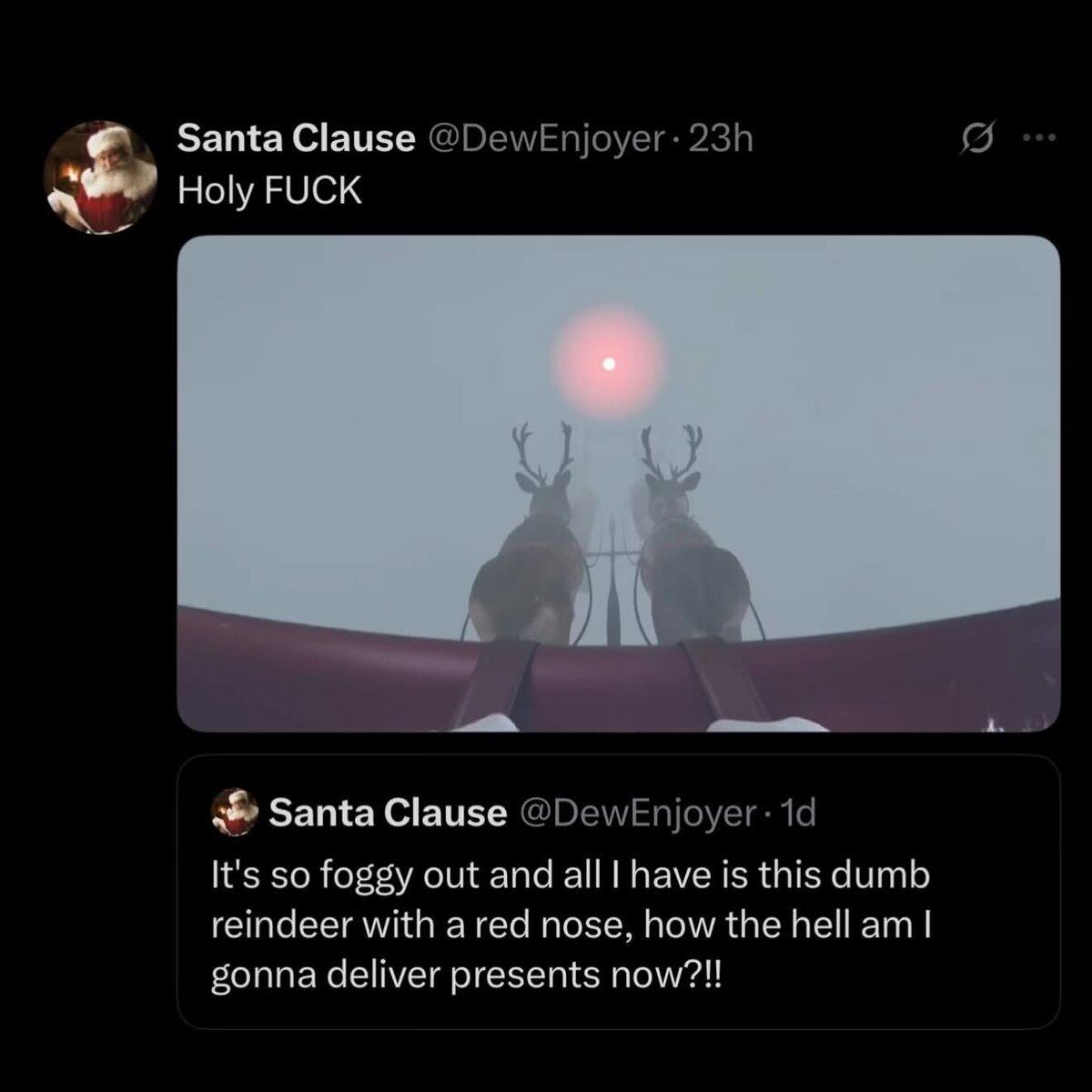Click the 23h timestamp
This screenshot has height=1092, width=1092.
pyautogui.click(x=722, y=138)
